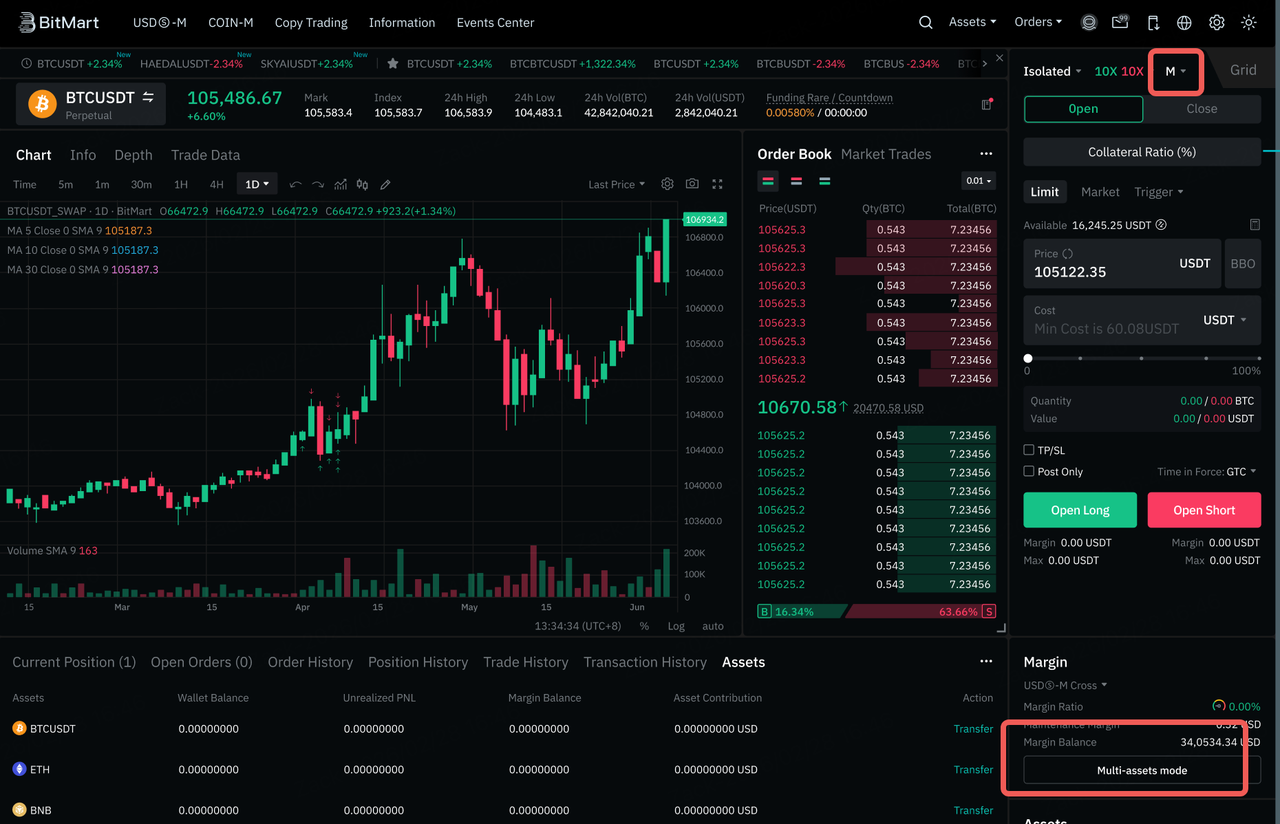Tick the Post Only checkbox

[1029, 471]
